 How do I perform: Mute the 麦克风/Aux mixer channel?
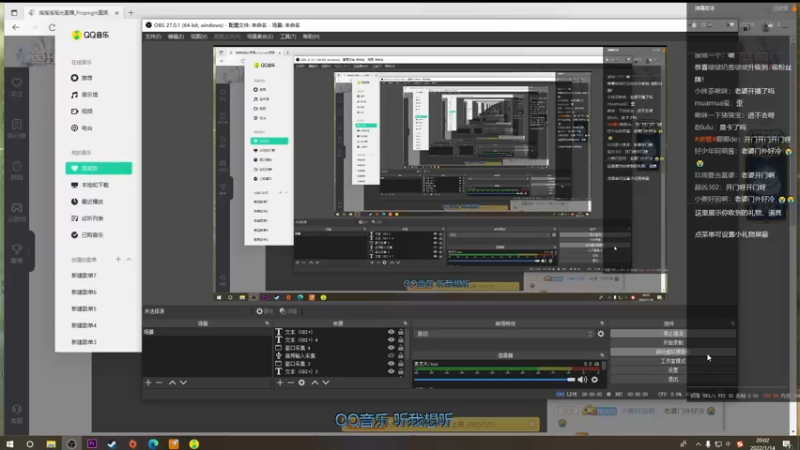[x=582, y=380]
